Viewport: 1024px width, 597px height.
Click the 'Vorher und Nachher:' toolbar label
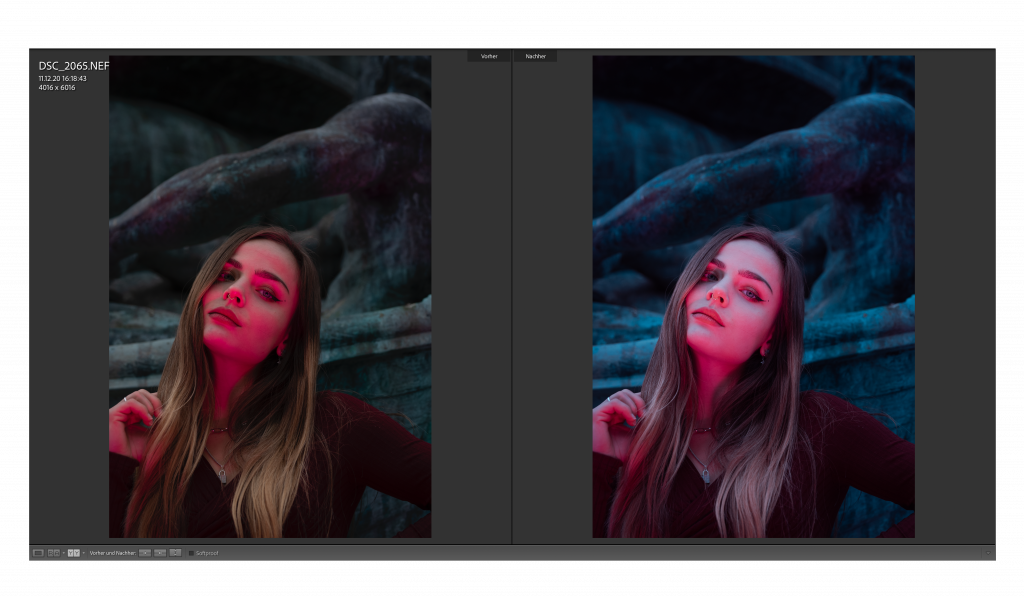pyautogui.click(x=112, y=553)
